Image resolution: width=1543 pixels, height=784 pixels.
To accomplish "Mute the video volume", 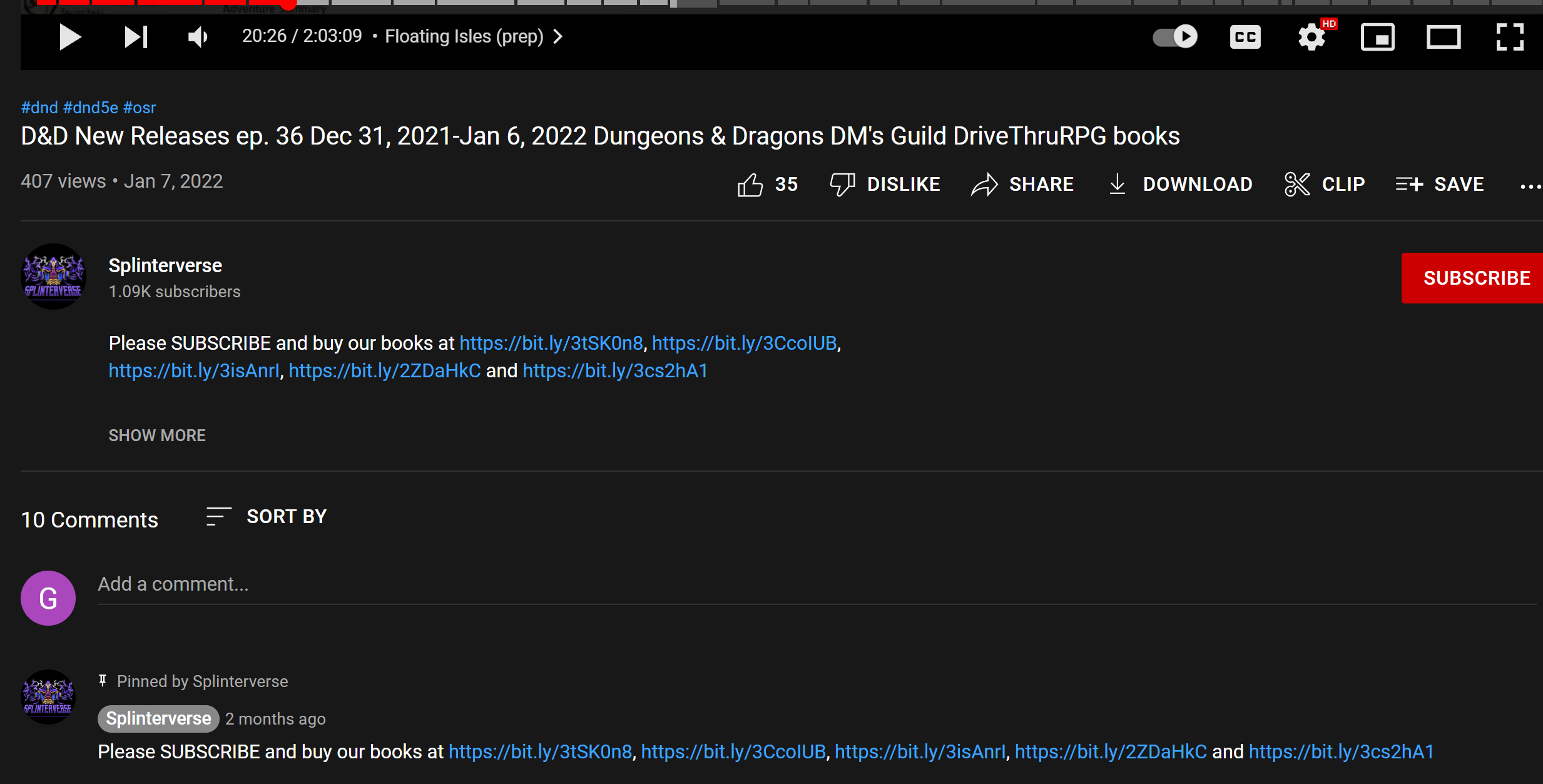I will (198, 37).
